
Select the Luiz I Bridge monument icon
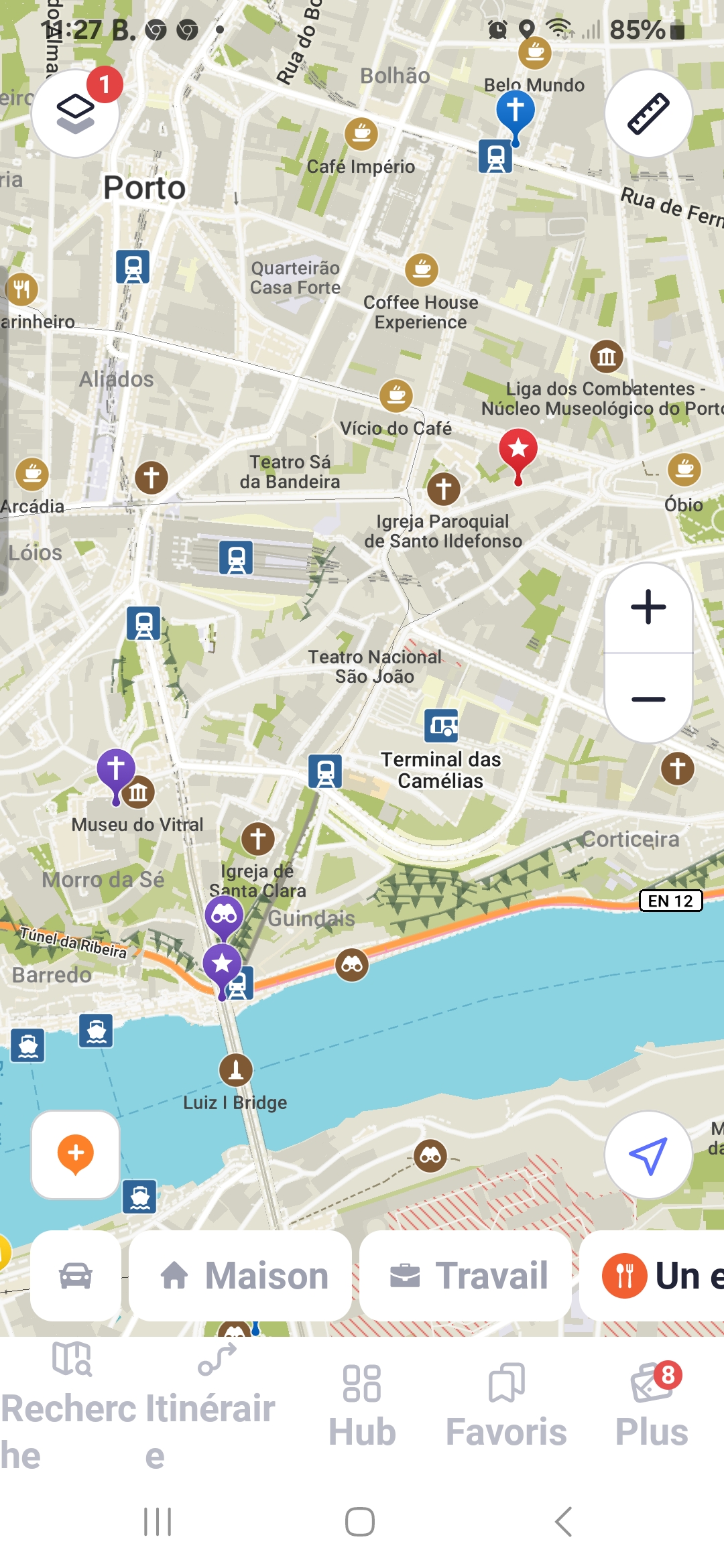(236, 1069)
